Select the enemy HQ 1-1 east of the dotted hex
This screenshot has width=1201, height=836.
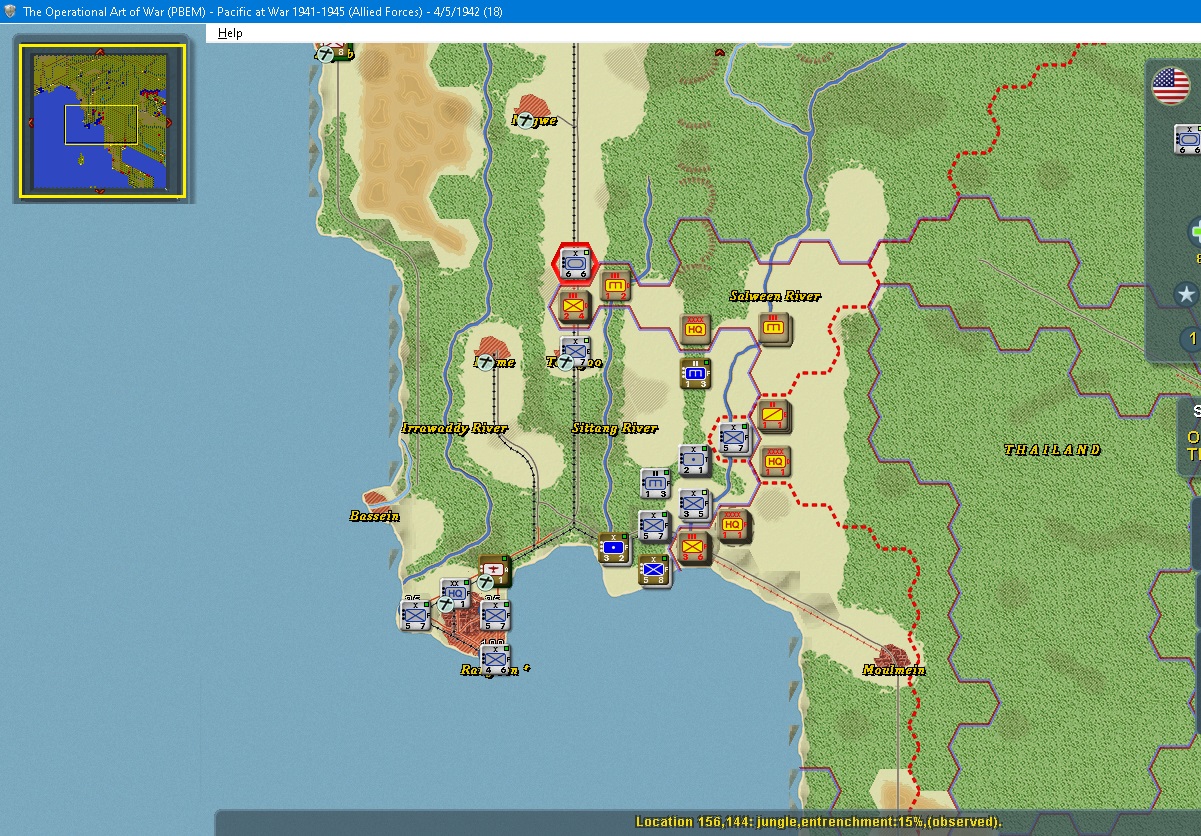tap(774, 461)
